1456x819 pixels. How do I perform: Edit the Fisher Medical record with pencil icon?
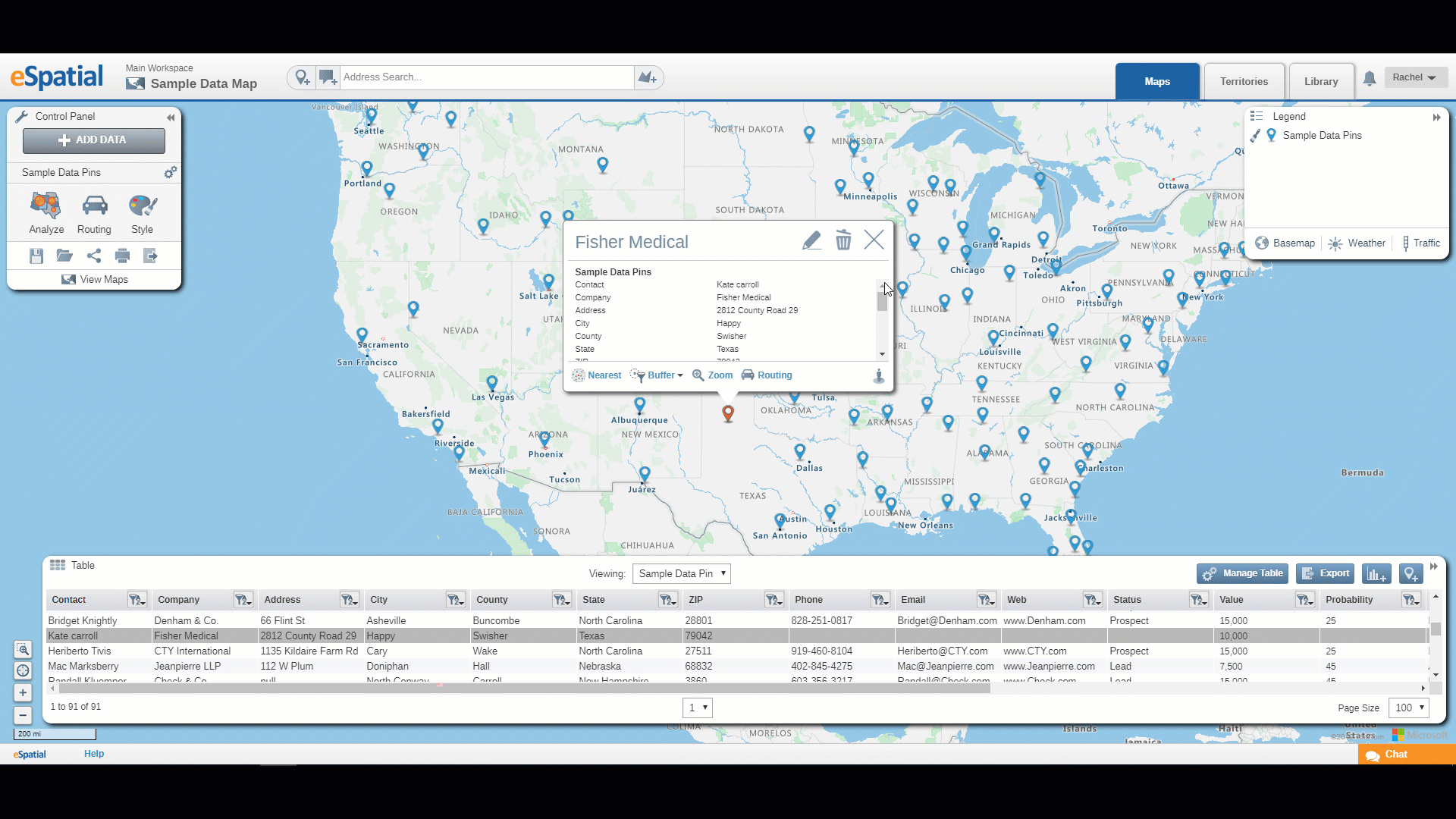coord(811,240)
